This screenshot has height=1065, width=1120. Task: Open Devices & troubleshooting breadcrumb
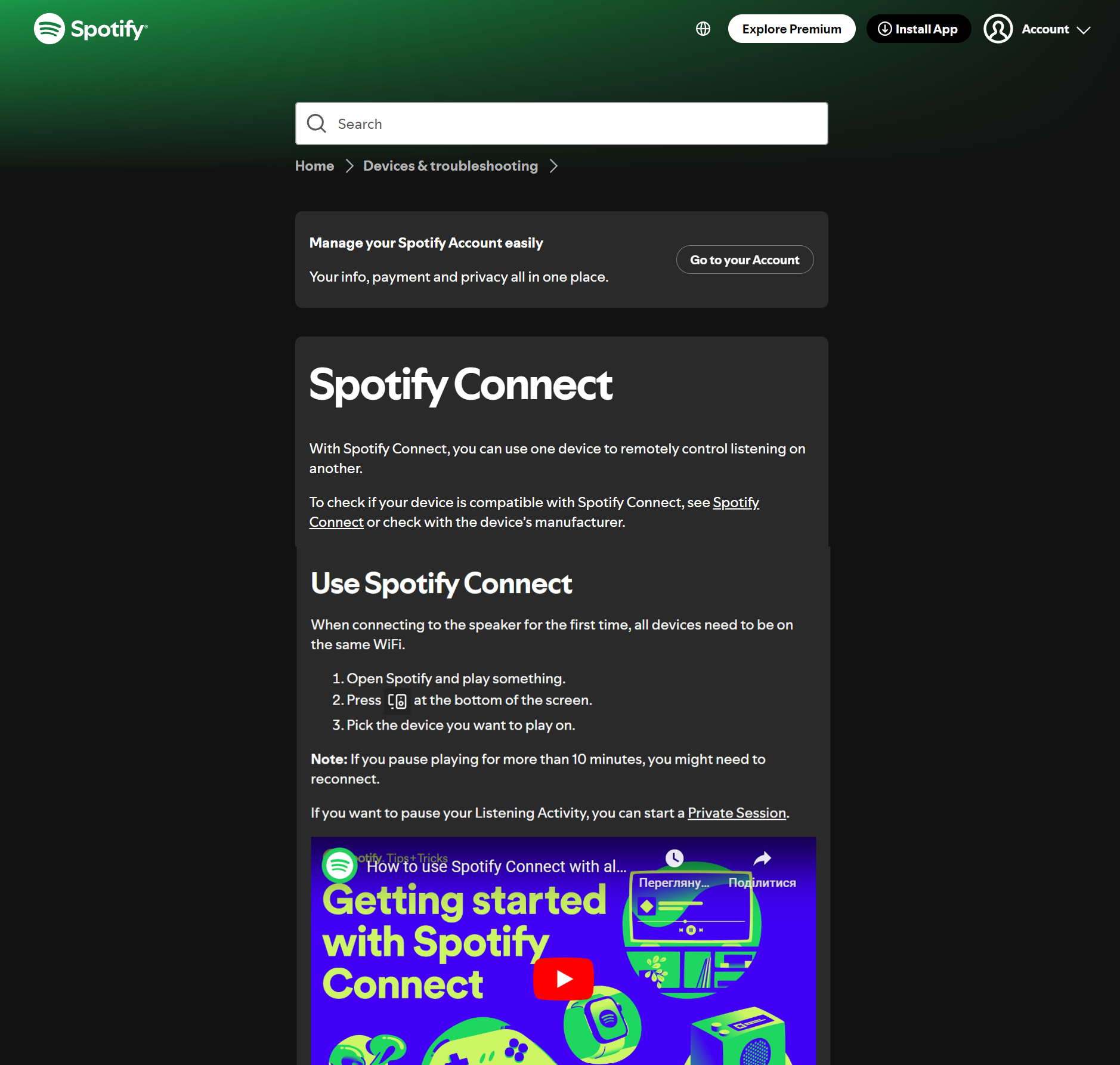450,166
